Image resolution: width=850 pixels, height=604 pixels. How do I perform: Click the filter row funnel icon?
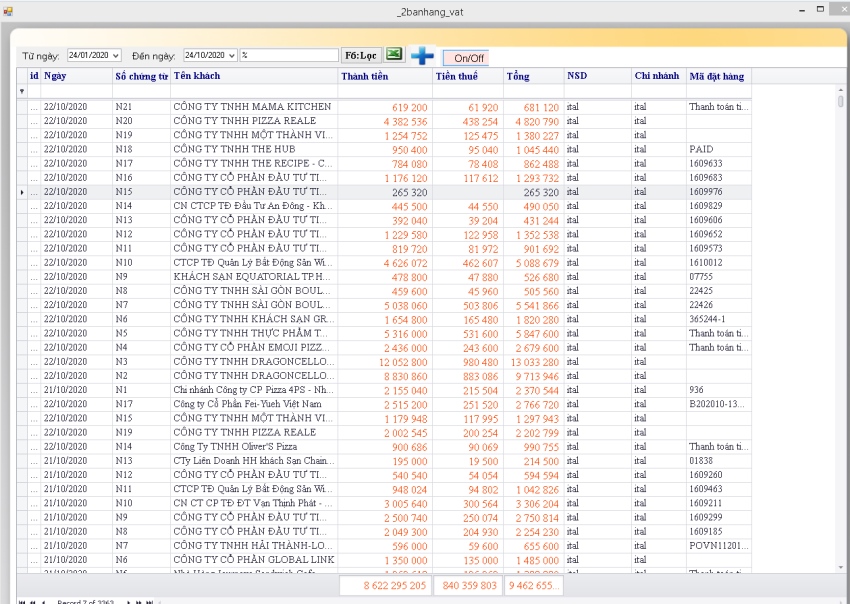click(x=22, y=91)
